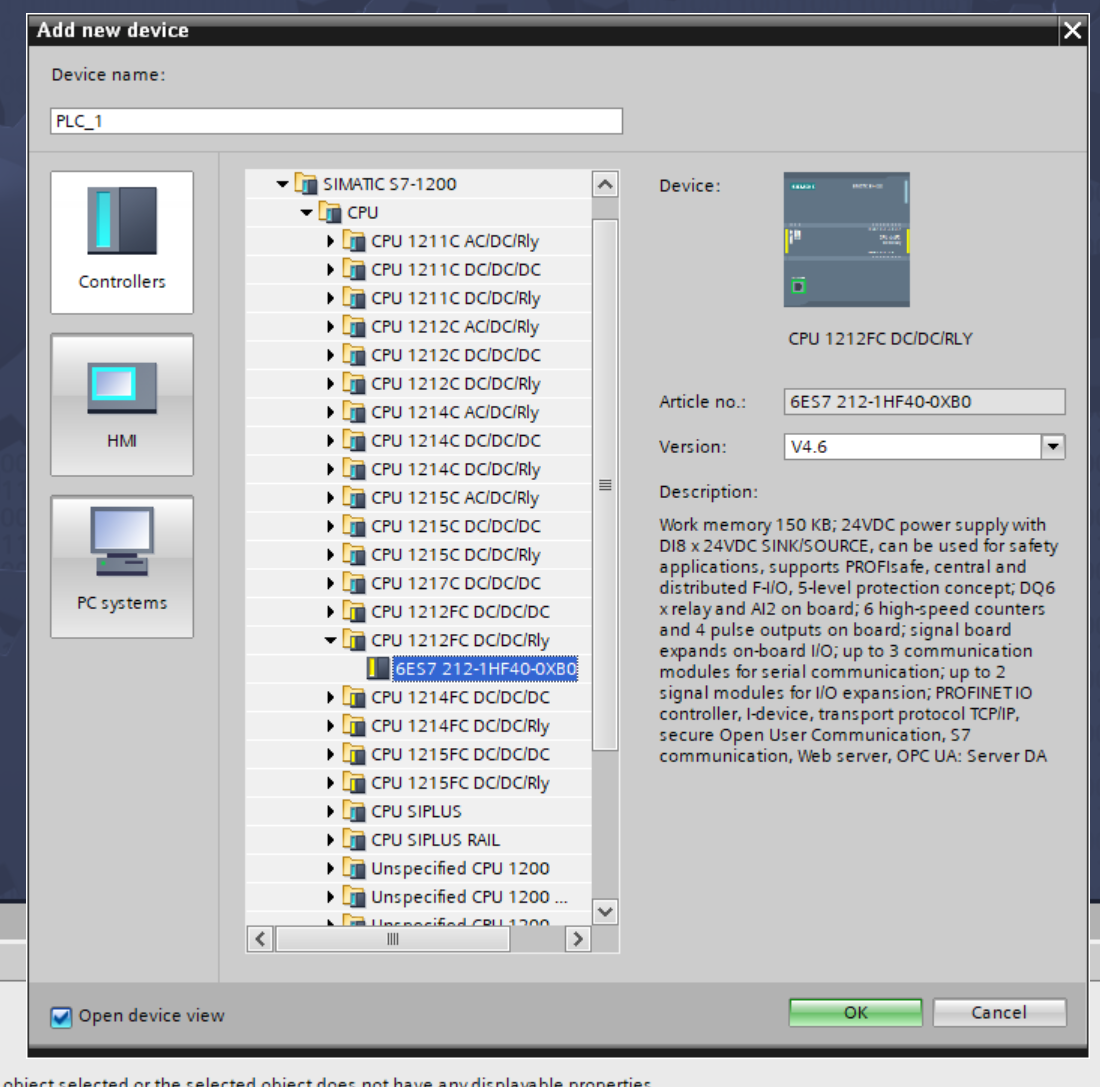
Task: Collapse the SIMATIC S7-1200 tree node
Action: tap(282, 184)
